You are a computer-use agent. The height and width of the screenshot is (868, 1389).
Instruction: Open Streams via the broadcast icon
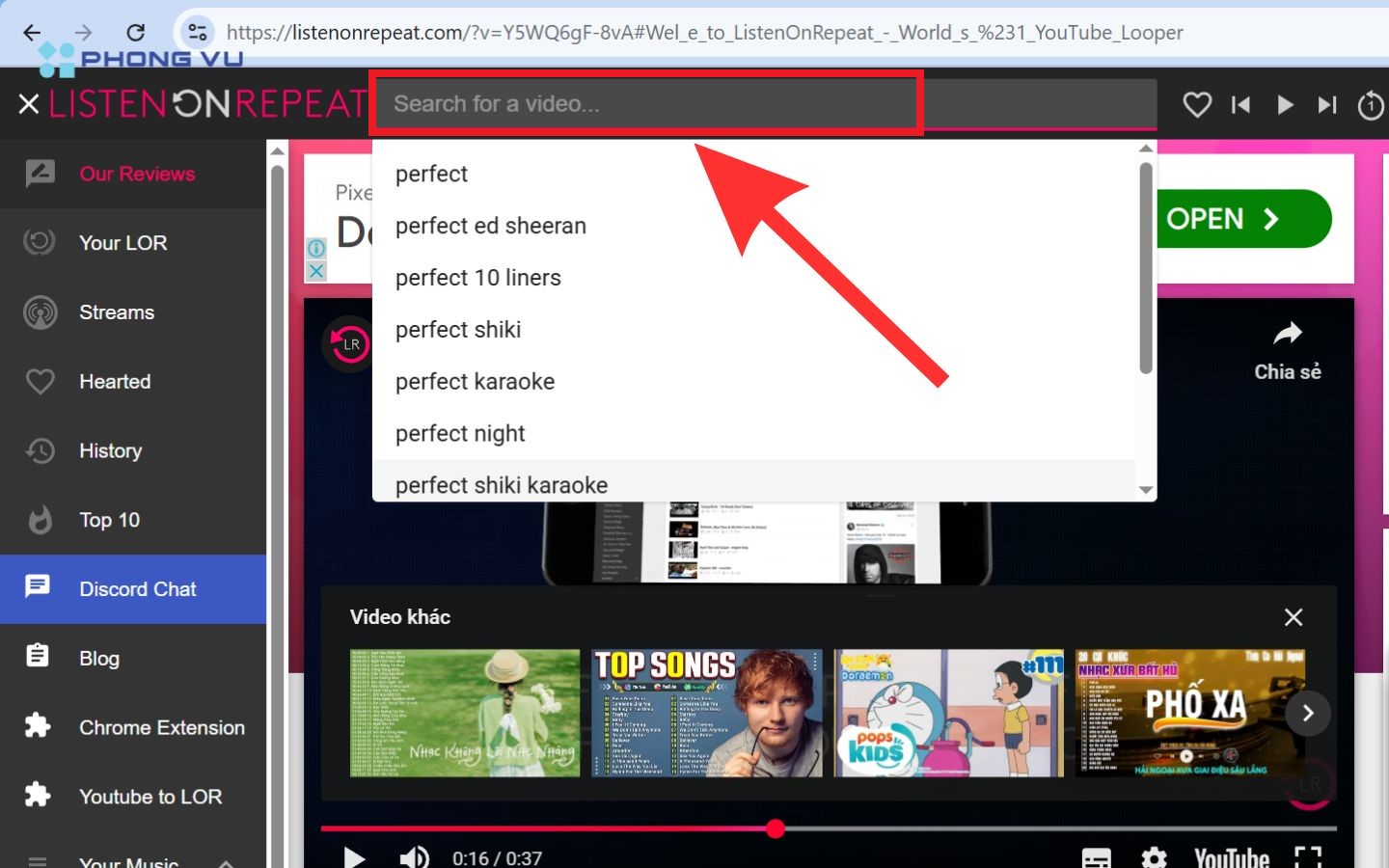click(x=39, y=312)
